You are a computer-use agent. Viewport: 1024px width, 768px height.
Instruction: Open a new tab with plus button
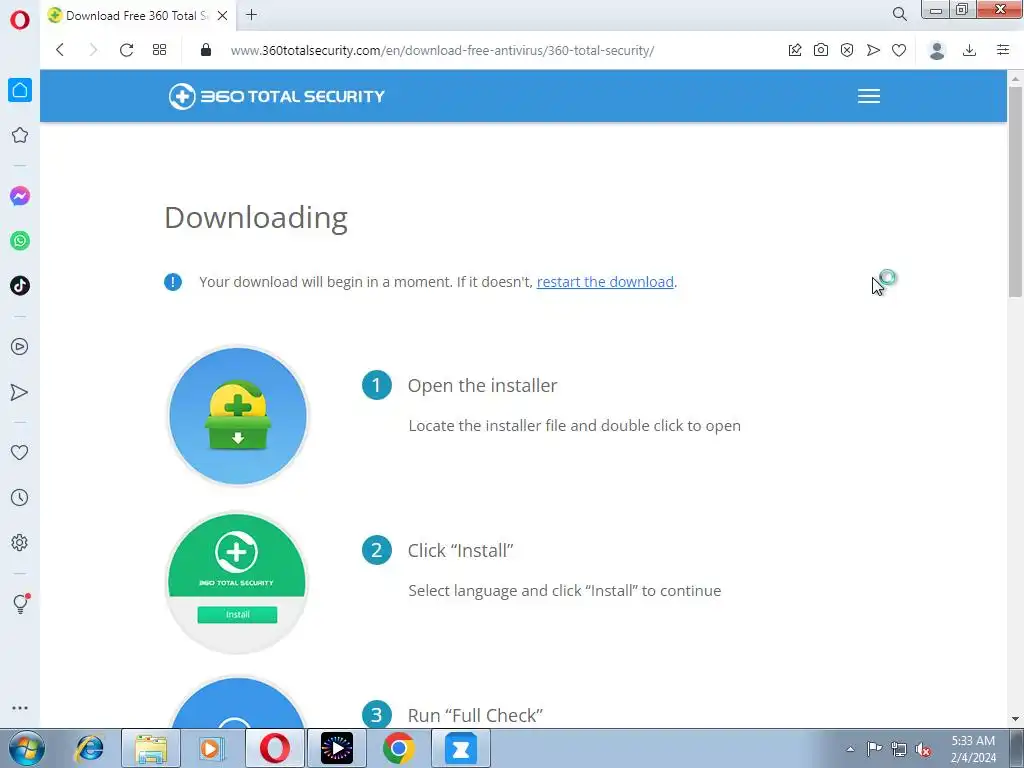tap(251, 14)
